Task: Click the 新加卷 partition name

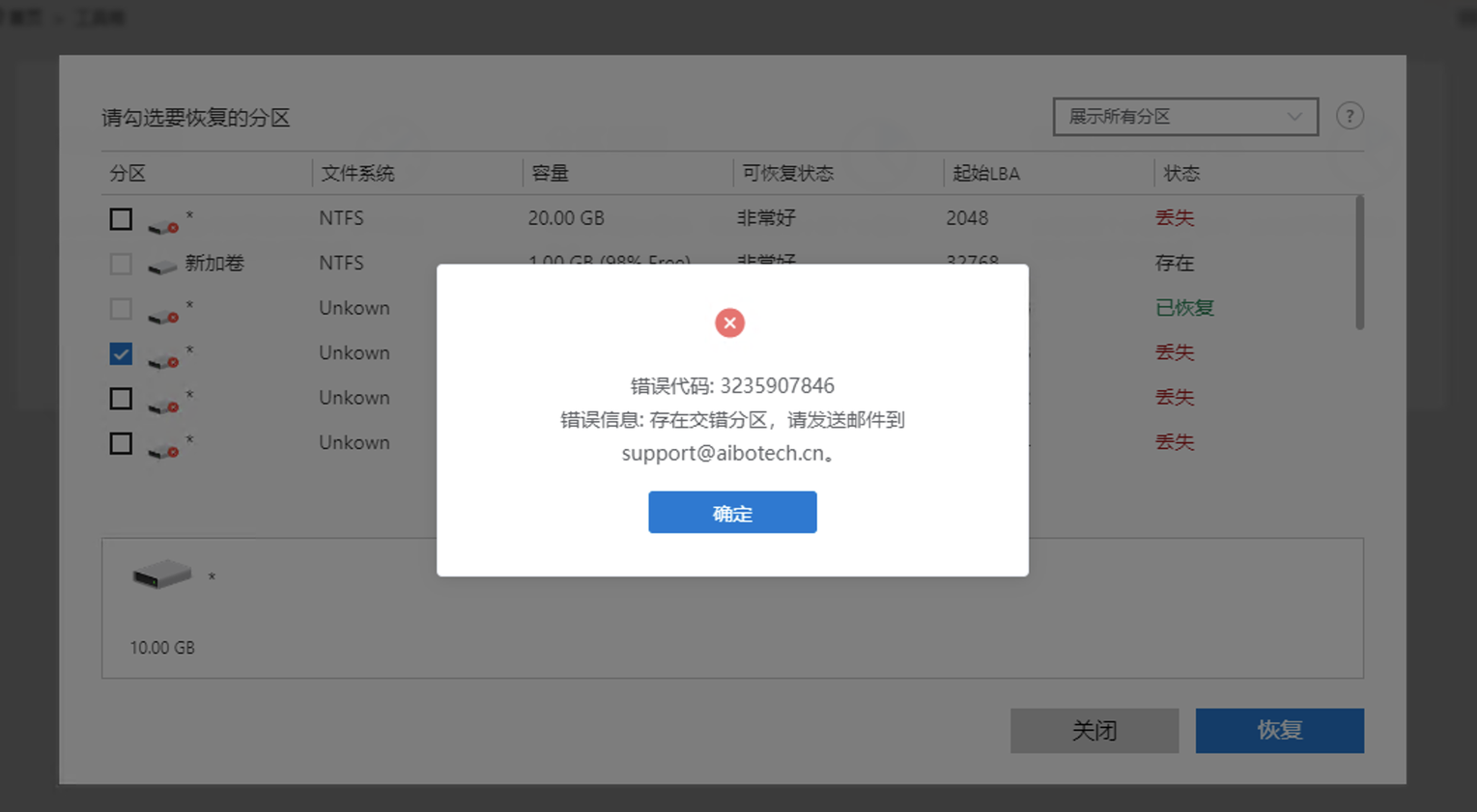Action: point(214,263)
